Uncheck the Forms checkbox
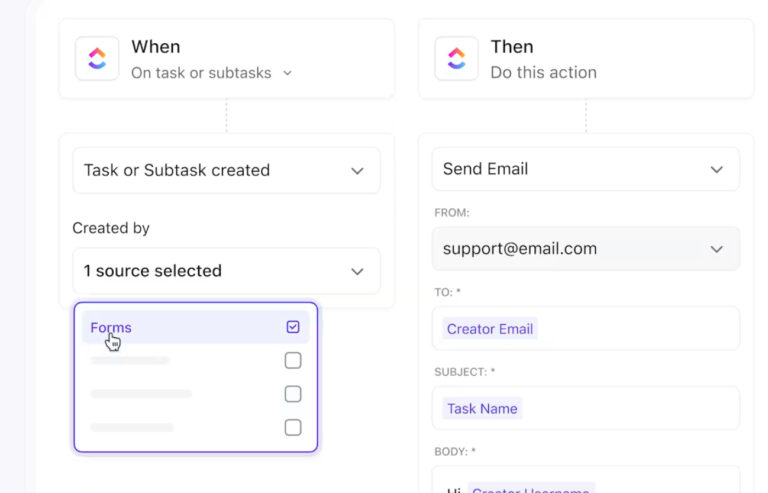Viewport: 768px width, 493px height. pyautogui.click(x=293, y=327)
